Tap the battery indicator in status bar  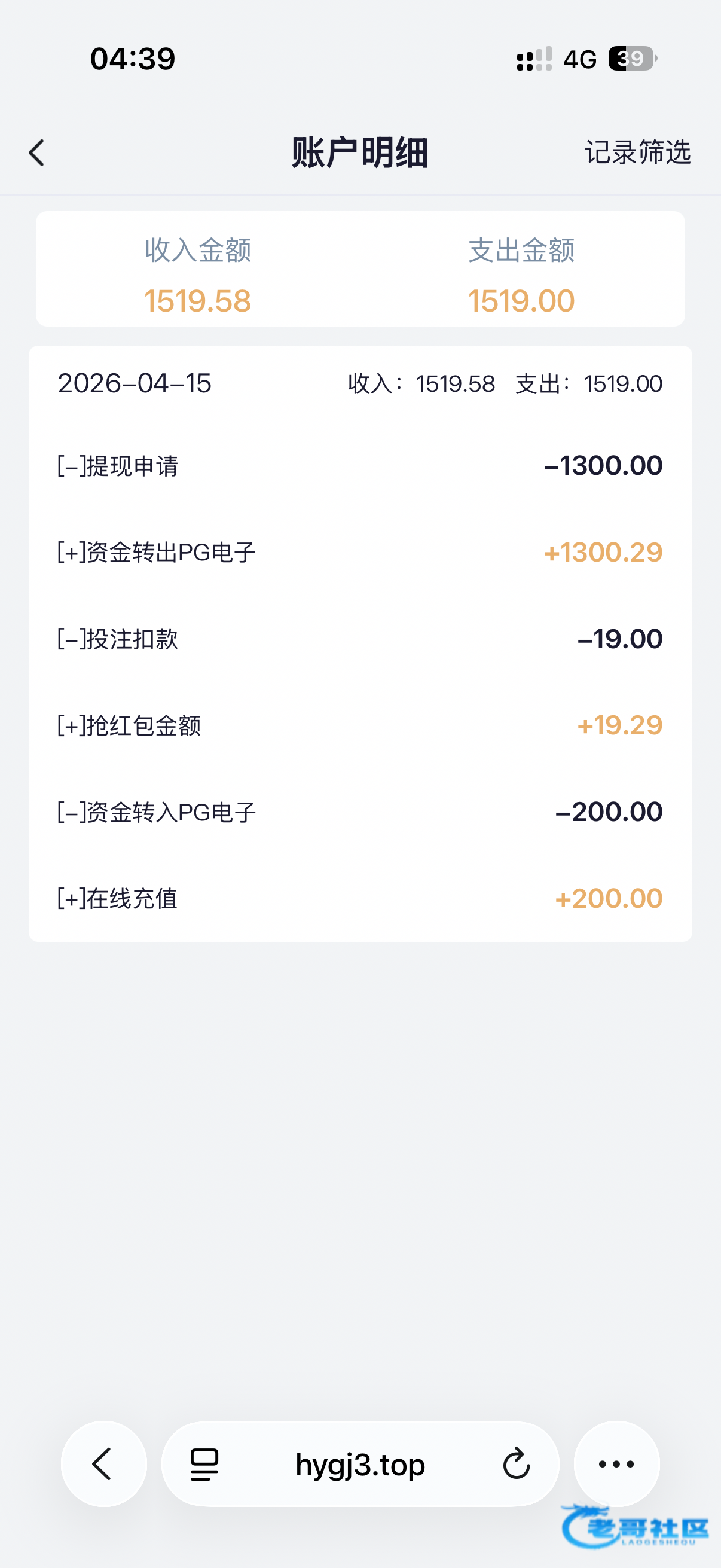[633, 59]
